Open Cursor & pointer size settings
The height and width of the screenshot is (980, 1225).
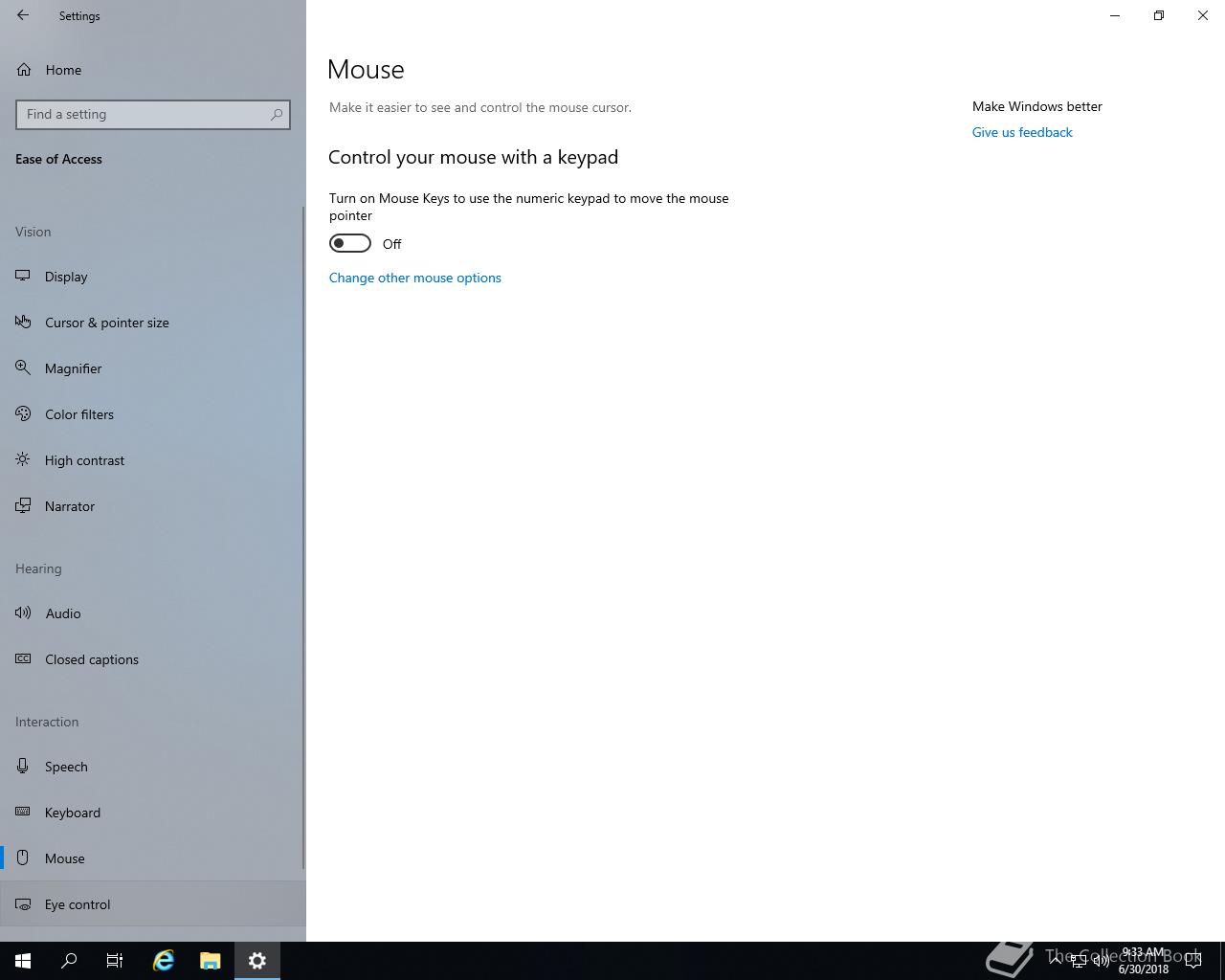pyautogui.click(x=153, y=323)
